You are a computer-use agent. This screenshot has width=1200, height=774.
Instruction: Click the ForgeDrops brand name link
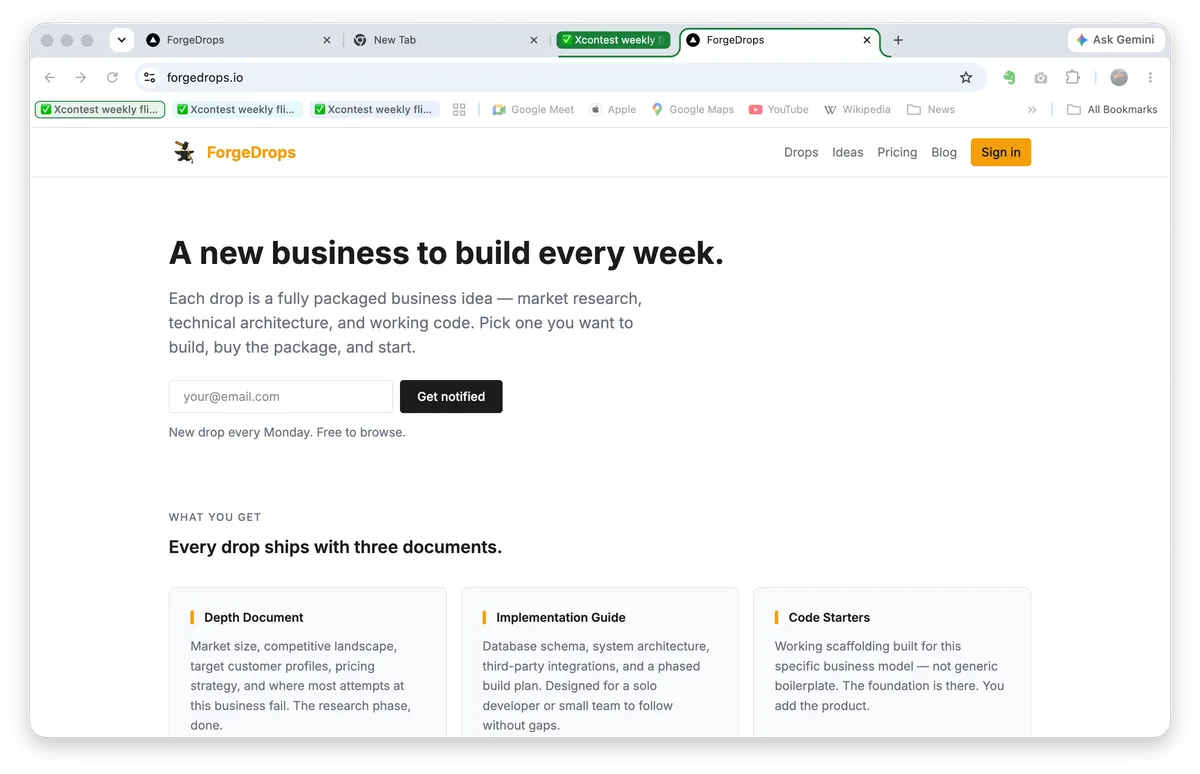click(x=251, y=152)
